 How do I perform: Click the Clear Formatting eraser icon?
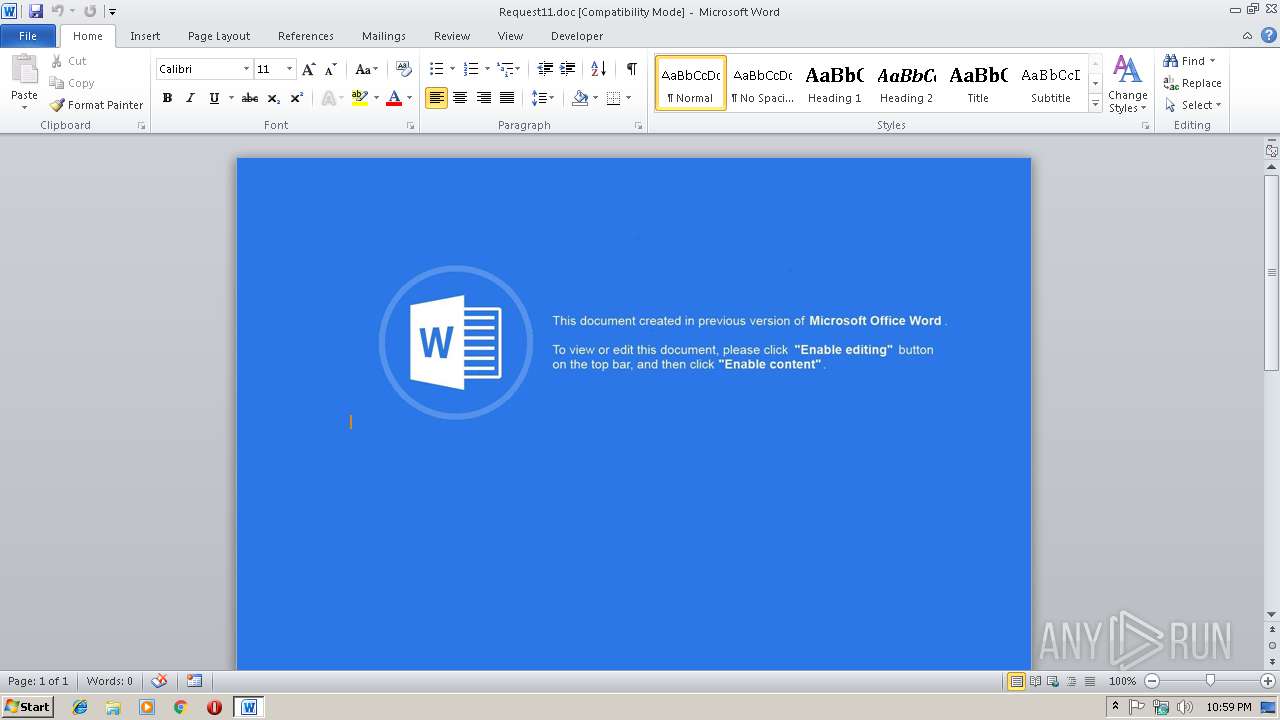click(x=404, y=69)
